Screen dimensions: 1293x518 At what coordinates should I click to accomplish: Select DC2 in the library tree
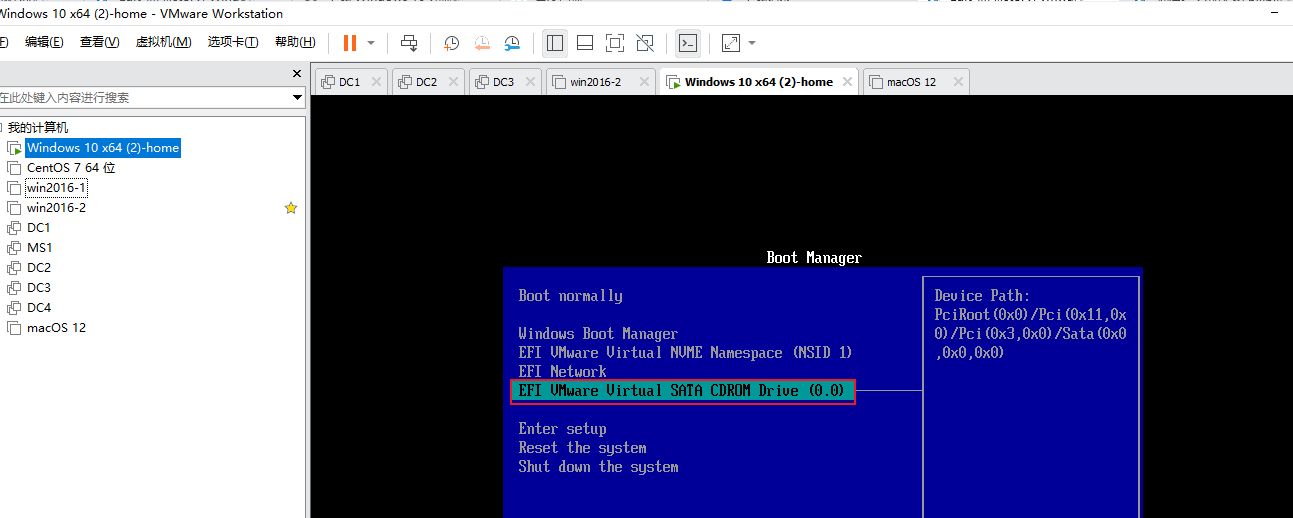(x=39, y=268)
